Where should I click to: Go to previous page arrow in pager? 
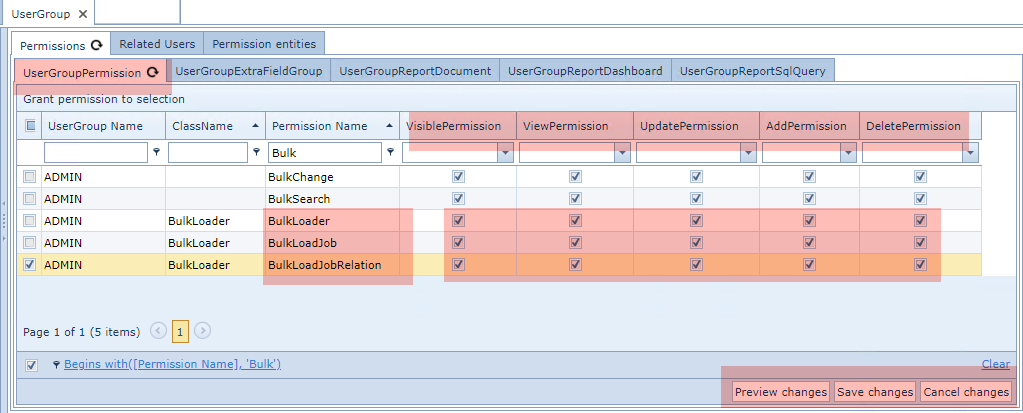pyautogui.click(x=158, y=330)
